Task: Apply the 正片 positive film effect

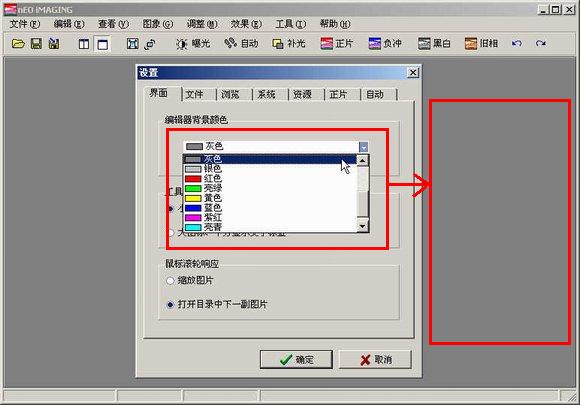Action: coord(337,44)
